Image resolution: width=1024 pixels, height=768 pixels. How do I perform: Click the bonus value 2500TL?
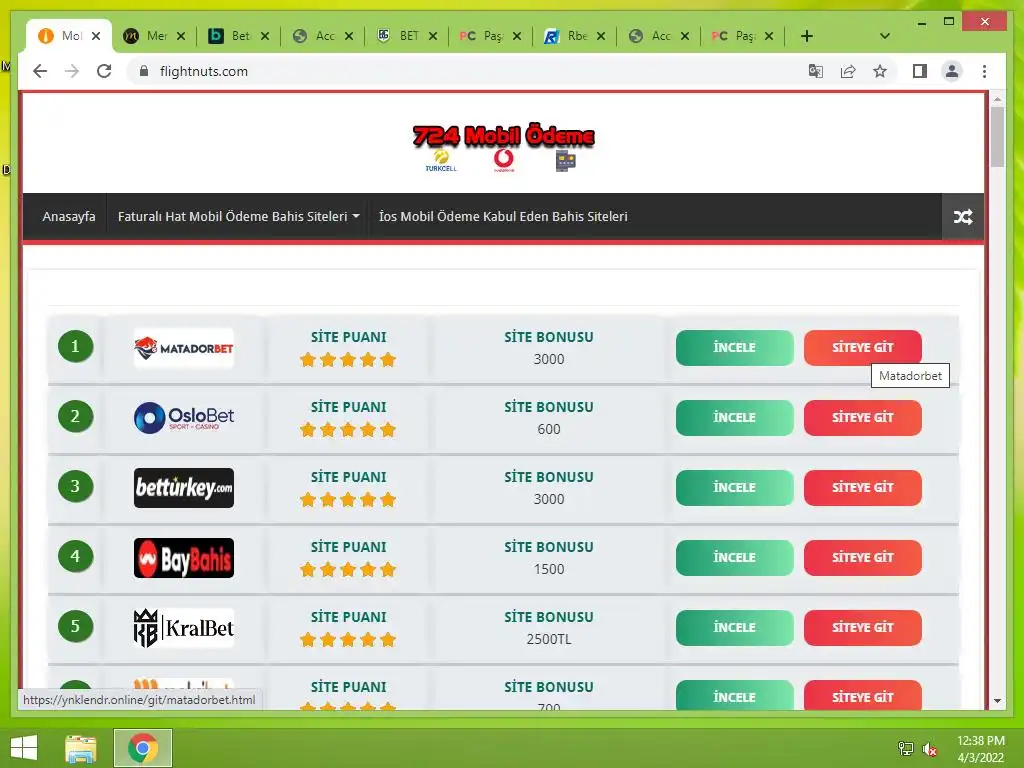549,639
